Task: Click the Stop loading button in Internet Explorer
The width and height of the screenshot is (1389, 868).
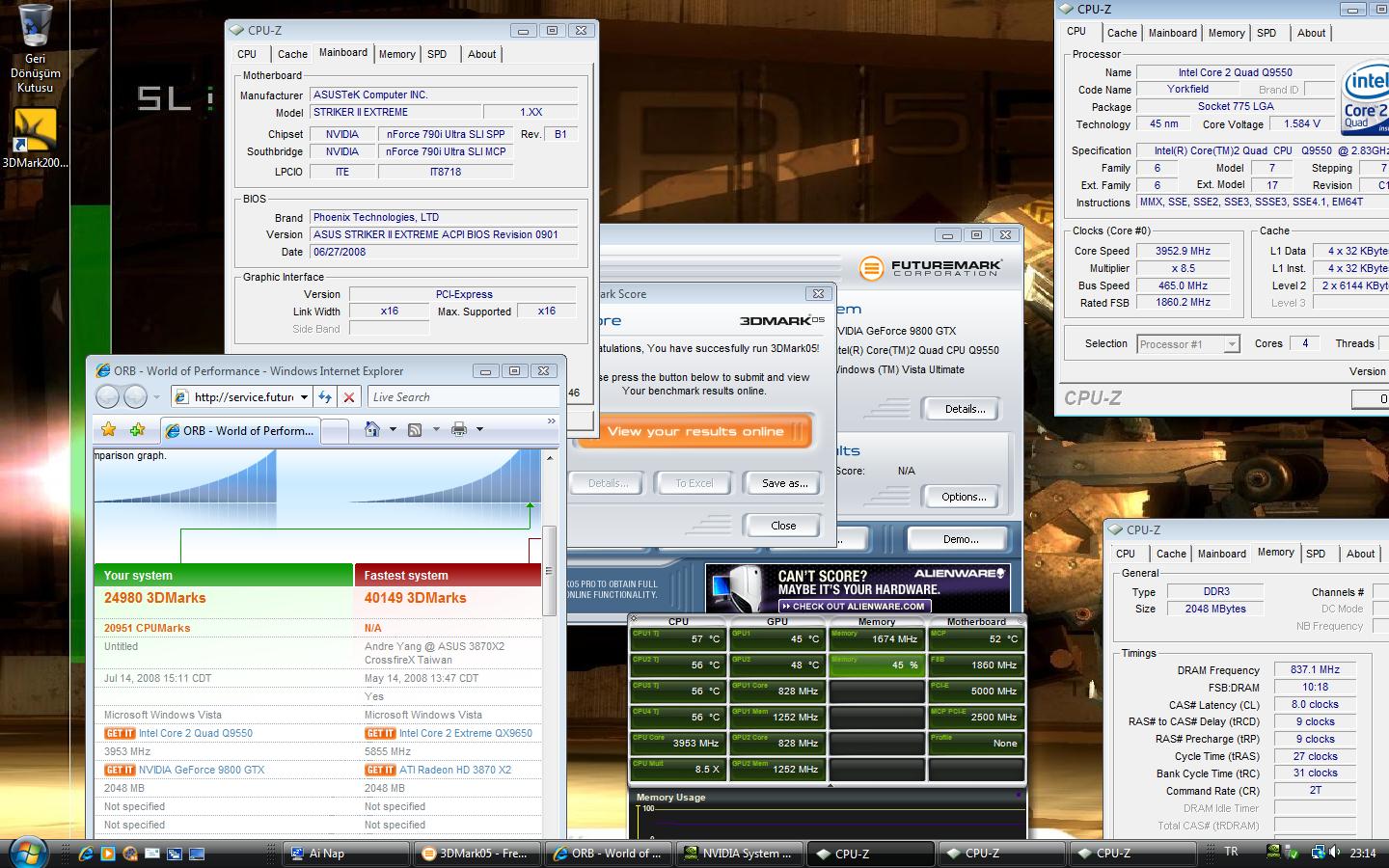Action: coord(349,396)
